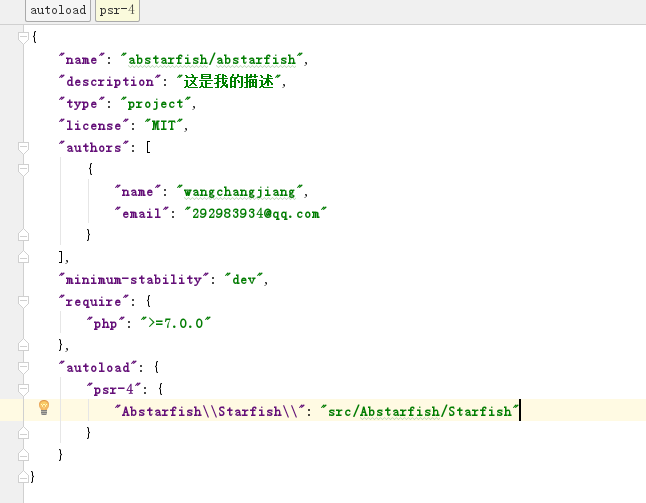Click the "license" key

point(94,126)
